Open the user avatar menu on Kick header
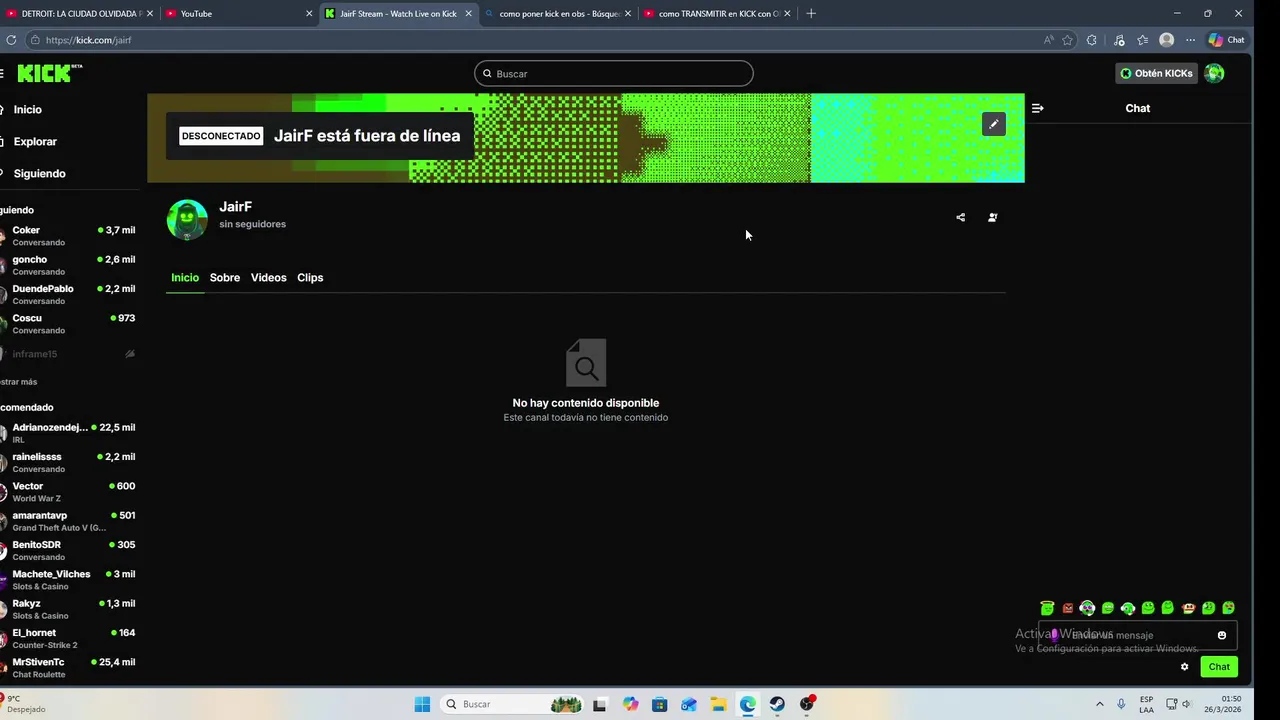This screenshot has height=720, width=1280. point(1214,73)
